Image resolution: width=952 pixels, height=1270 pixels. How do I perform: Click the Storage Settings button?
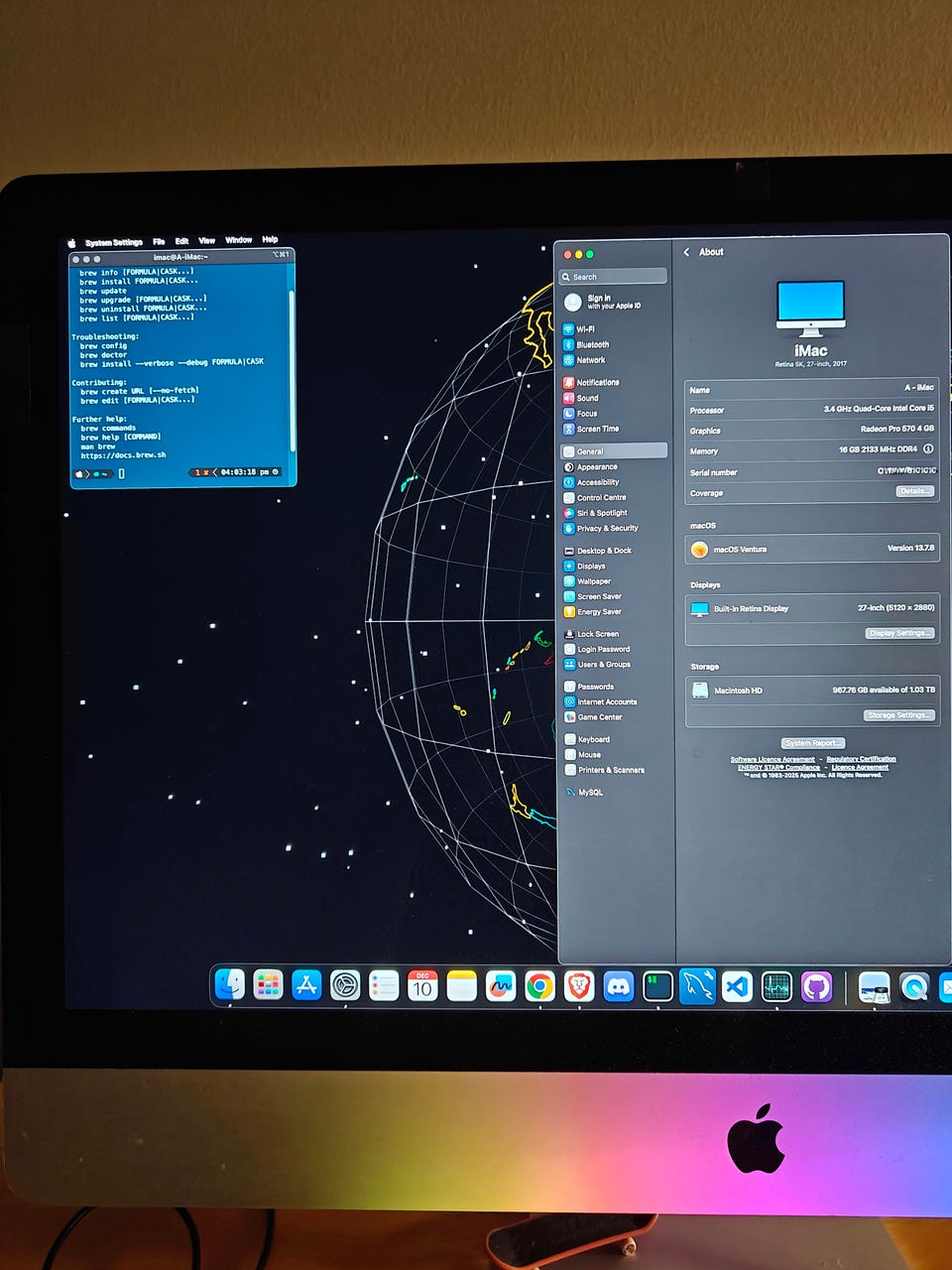[x=899, y=715]
